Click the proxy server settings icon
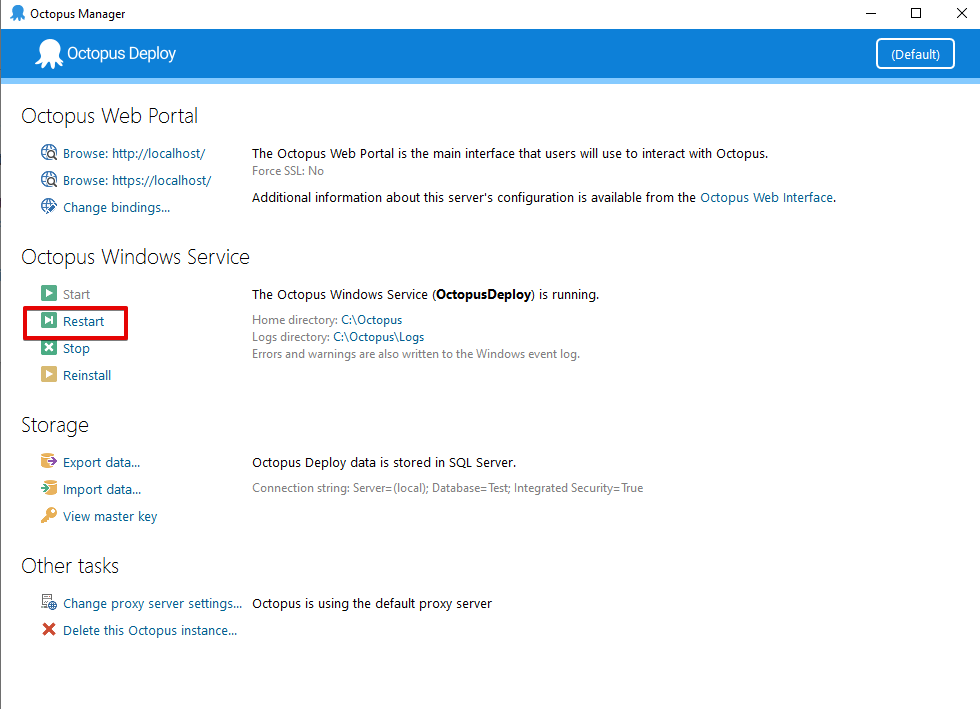 point(49,602)
